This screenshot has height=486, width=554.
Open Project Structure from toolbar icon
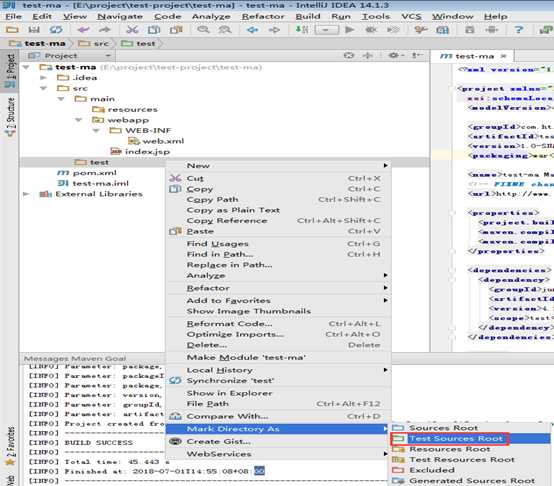(x=442, y=30)
